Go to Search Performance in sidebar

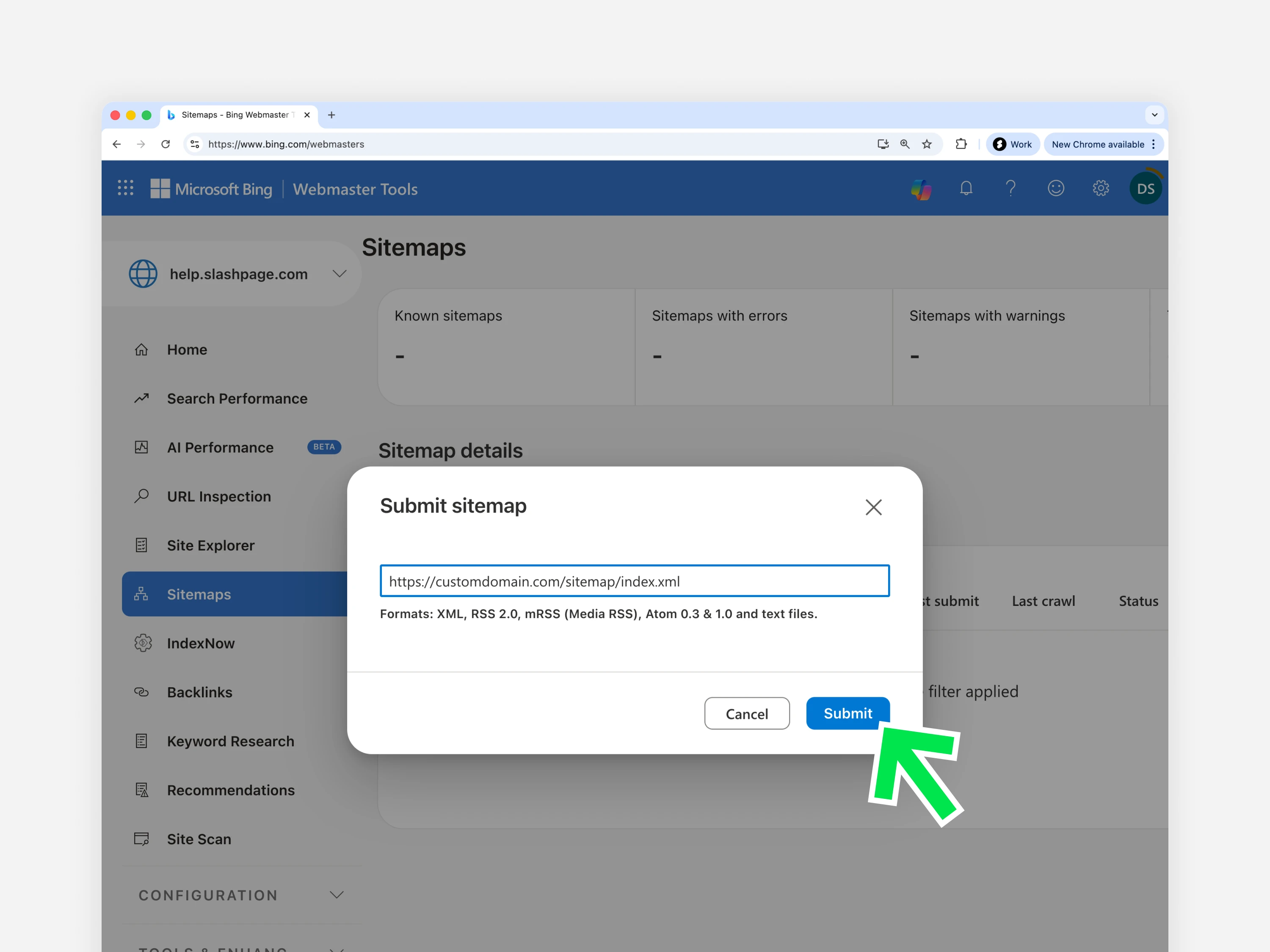click(237, 398)
